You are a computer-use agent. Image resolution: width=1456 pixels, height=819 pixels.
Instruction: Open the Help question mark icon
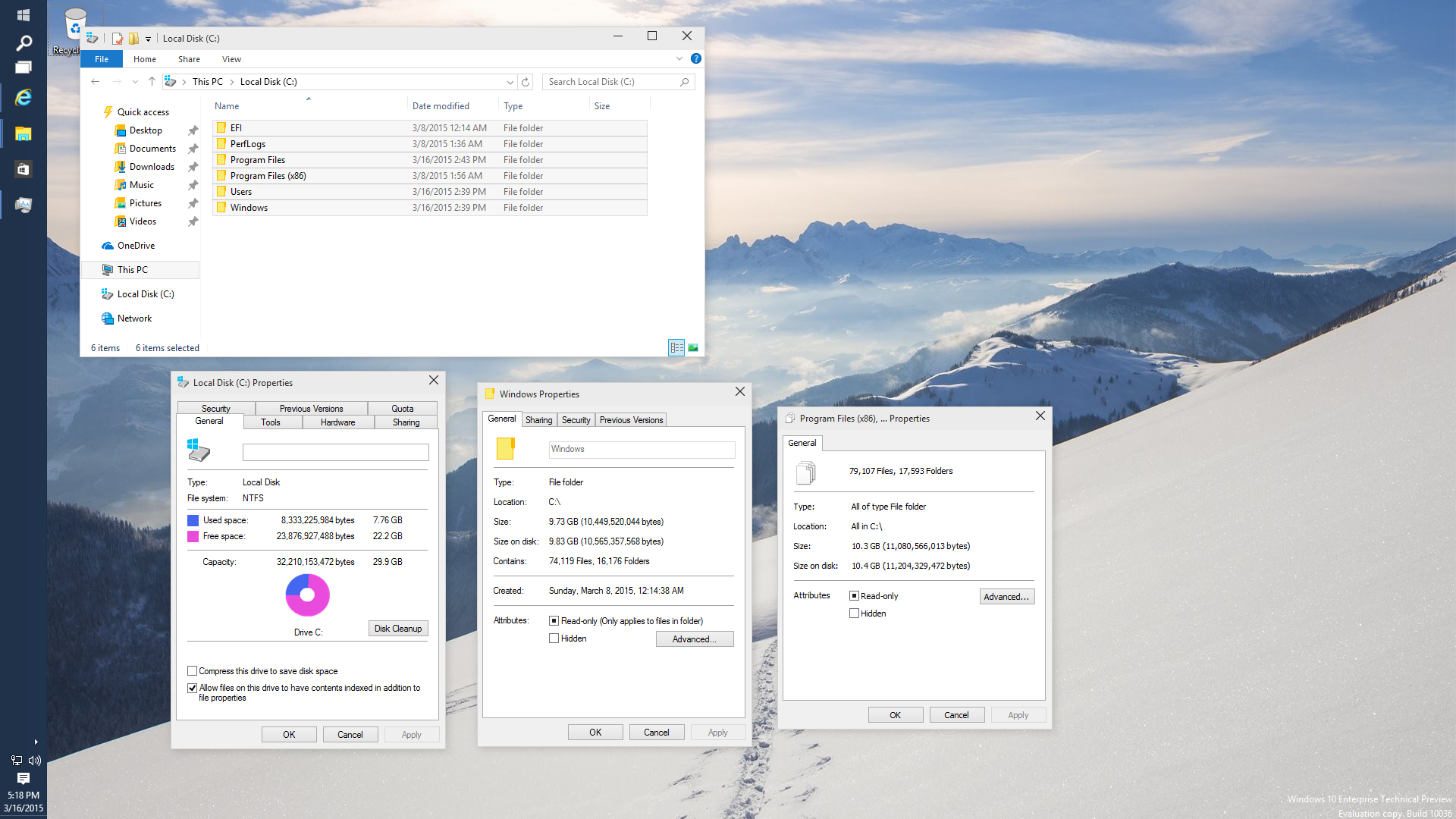pos(695,58)
